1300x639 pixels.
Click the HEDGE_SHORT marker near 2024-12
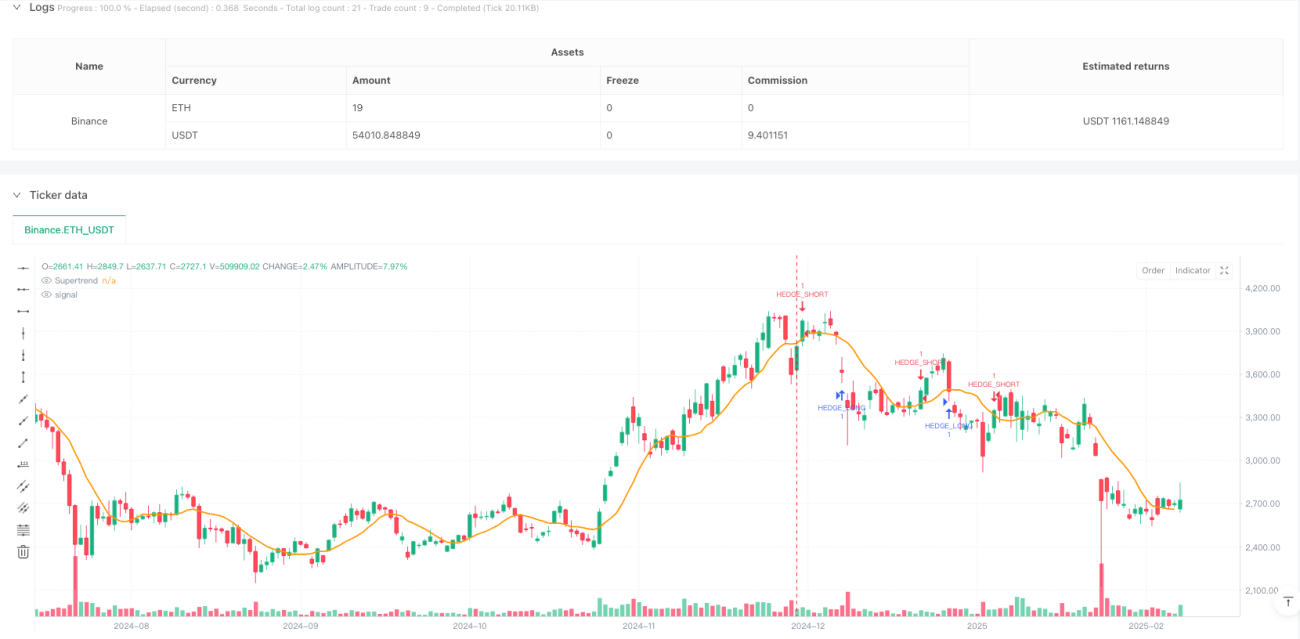click(802, 295)
